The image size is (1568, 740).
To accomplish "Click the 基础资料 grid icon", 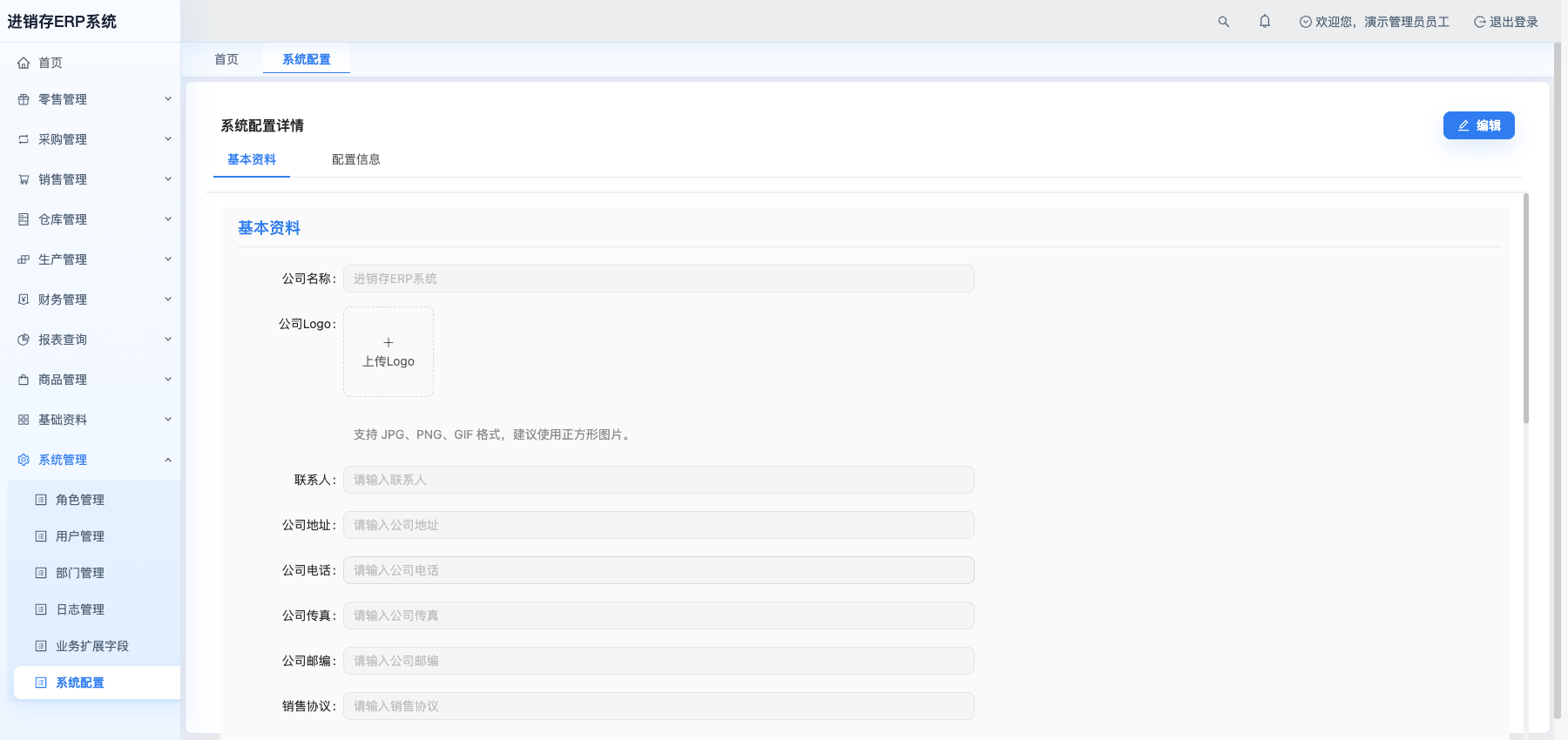I will (x=24, y=420).
